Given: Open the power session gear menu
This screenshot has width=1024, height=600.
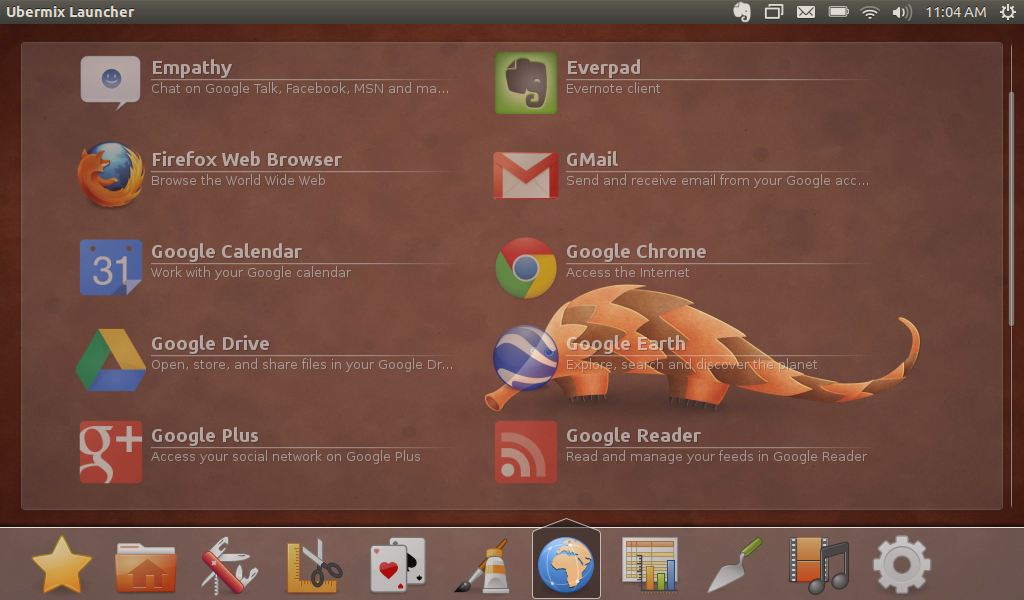Looking at the screenshot, I should (x=1008, y=12).
